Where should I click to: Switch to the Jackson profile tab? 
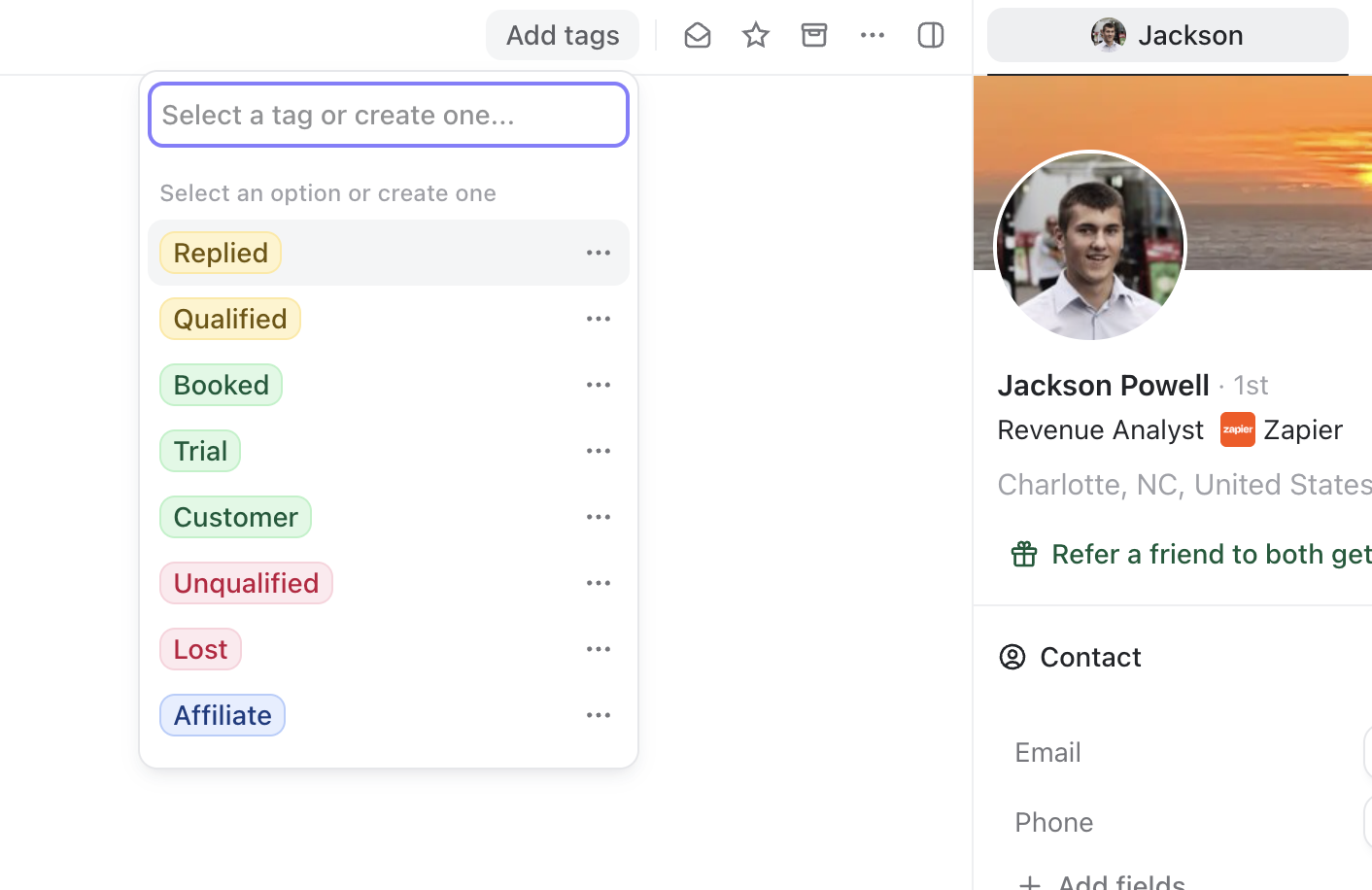pos(1168,35)
